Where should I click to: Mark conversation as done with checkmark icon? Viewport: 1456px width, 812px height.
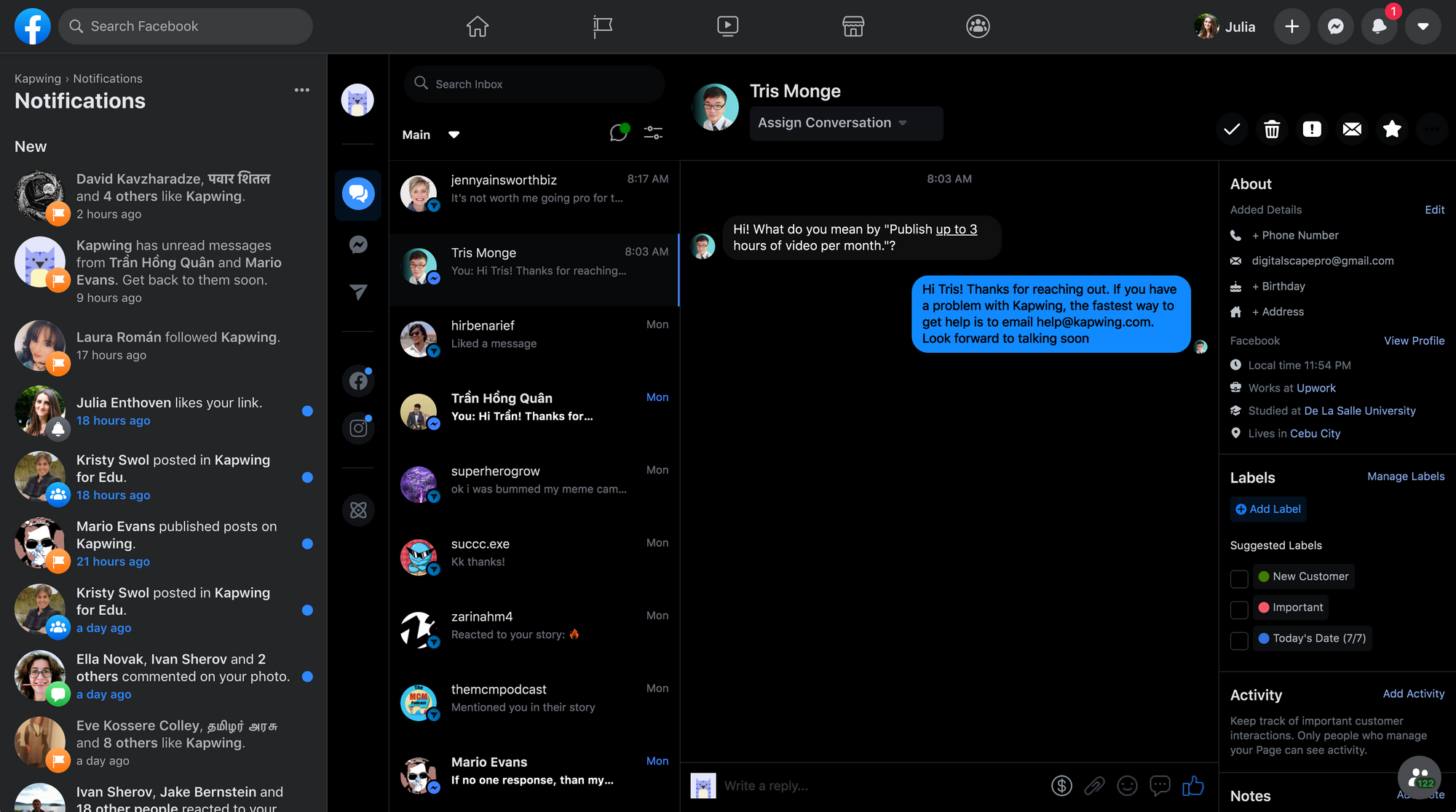click(x=1232, y=130)
